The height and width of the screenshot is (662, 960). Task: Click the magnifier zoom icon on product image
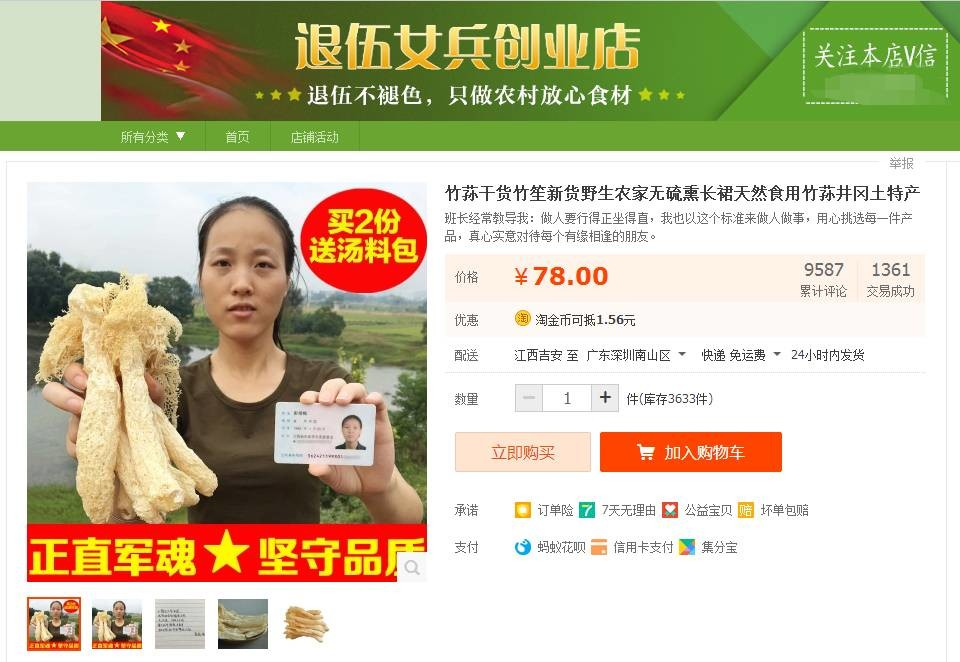[412, 568]
